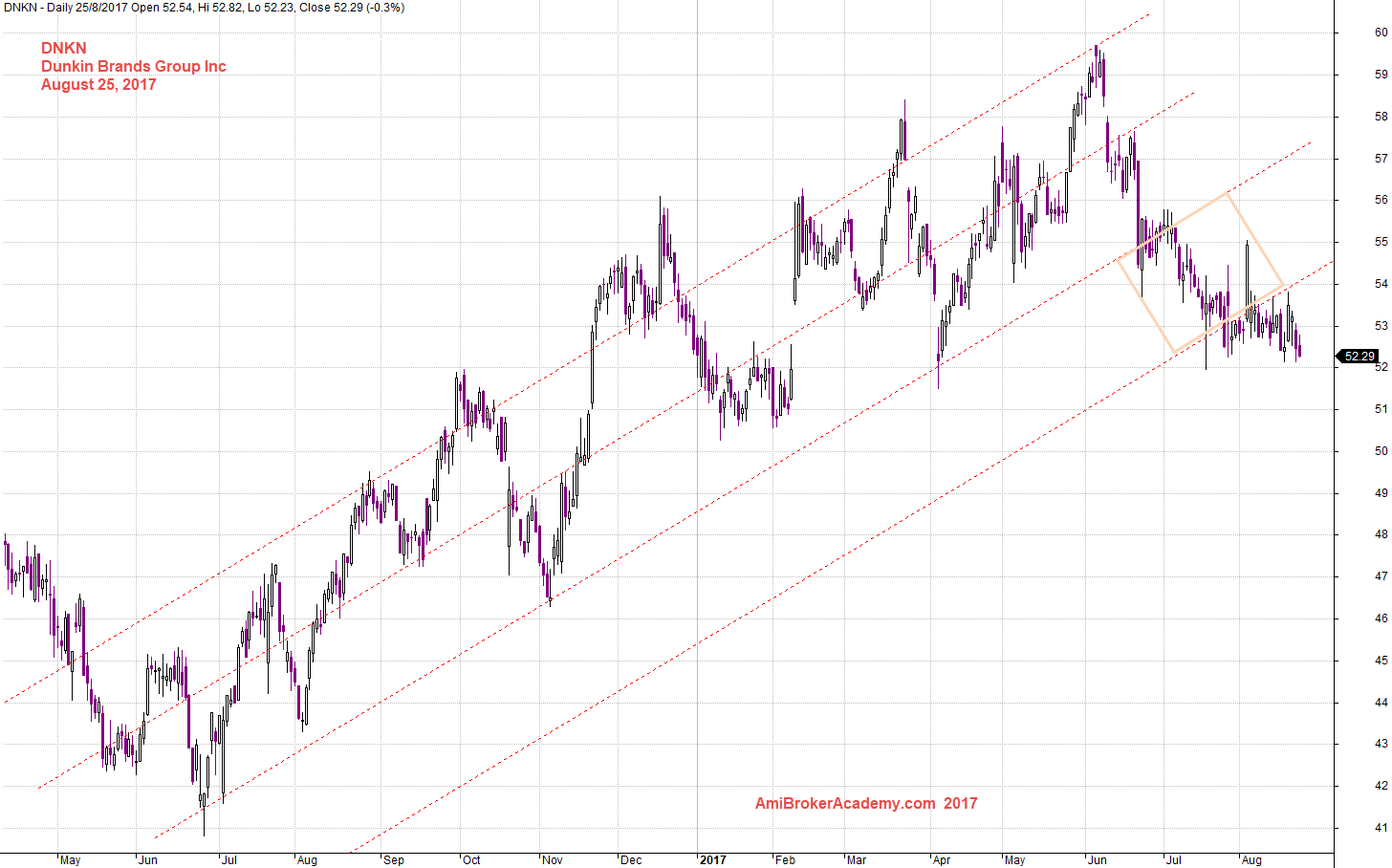Screen dimensions: 1392x868
Task: Click the 'Mar' month label on time axis
Action: (857, 860)
